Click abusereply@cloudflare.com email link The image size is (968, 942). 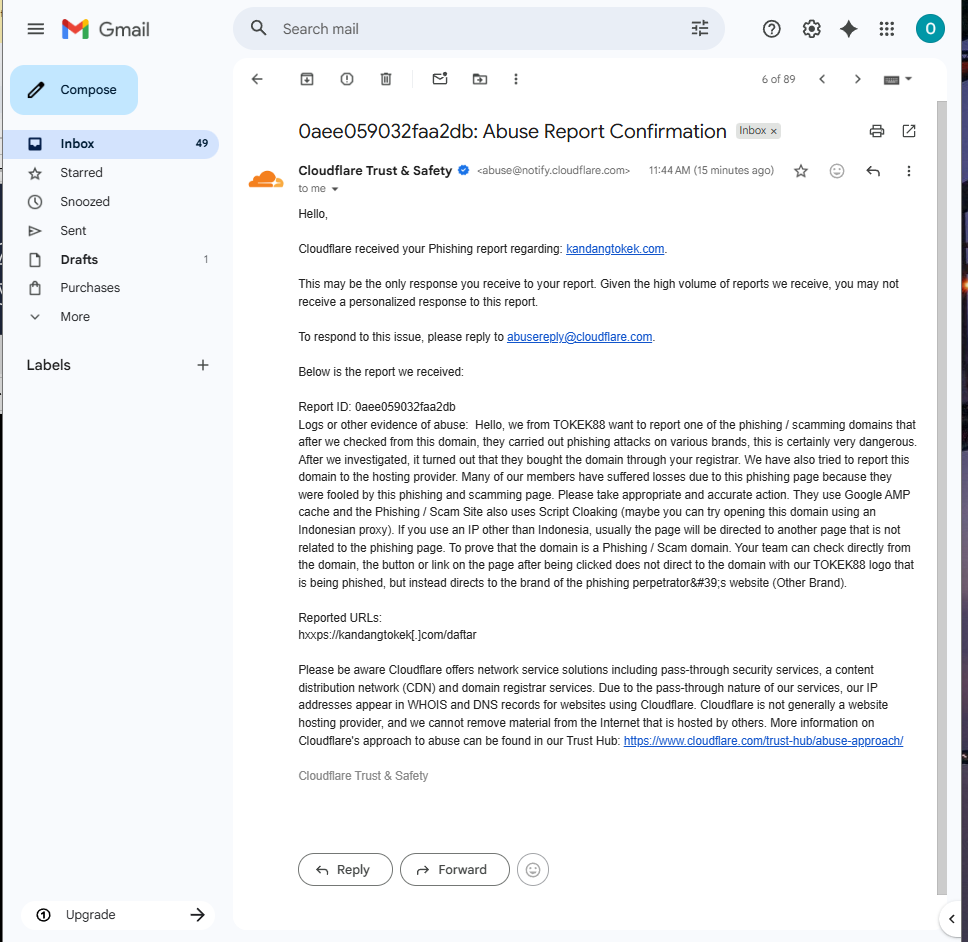tap(580, 337)
